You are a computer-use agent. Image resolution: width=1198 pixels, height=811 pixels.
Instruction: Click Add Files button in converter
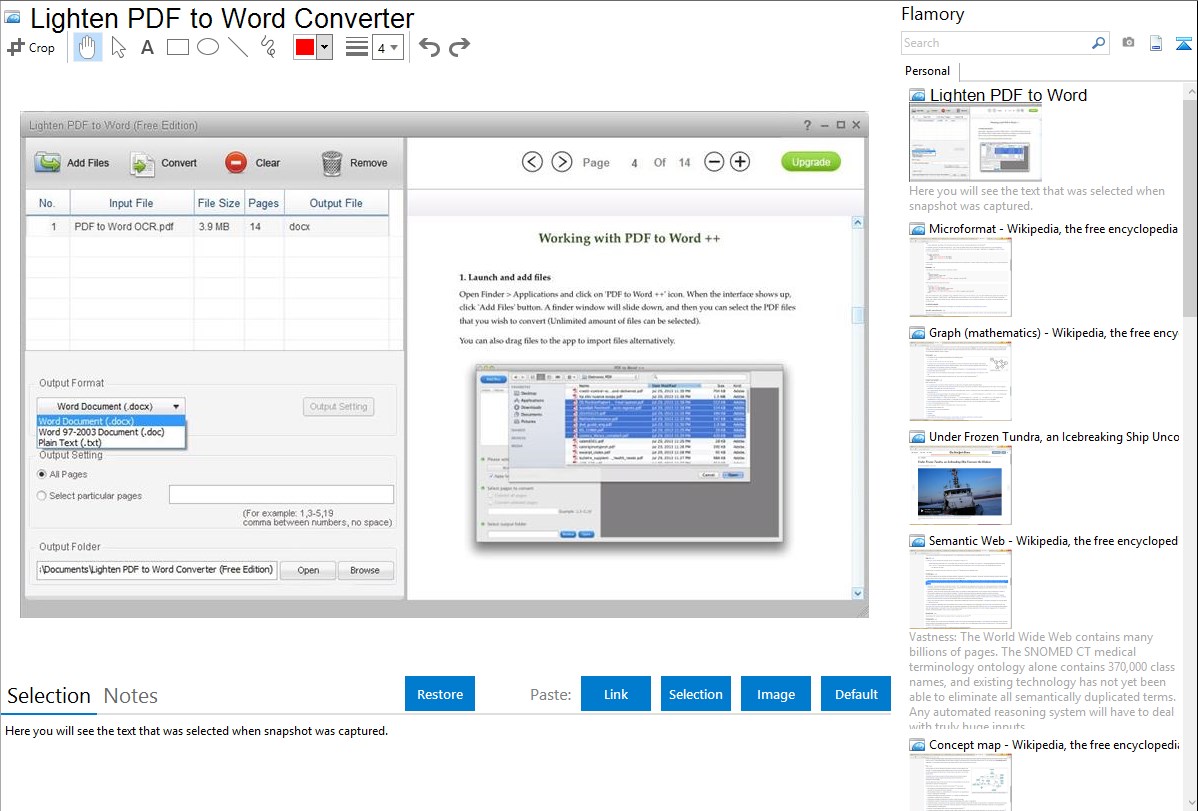[x=72, y=163]
